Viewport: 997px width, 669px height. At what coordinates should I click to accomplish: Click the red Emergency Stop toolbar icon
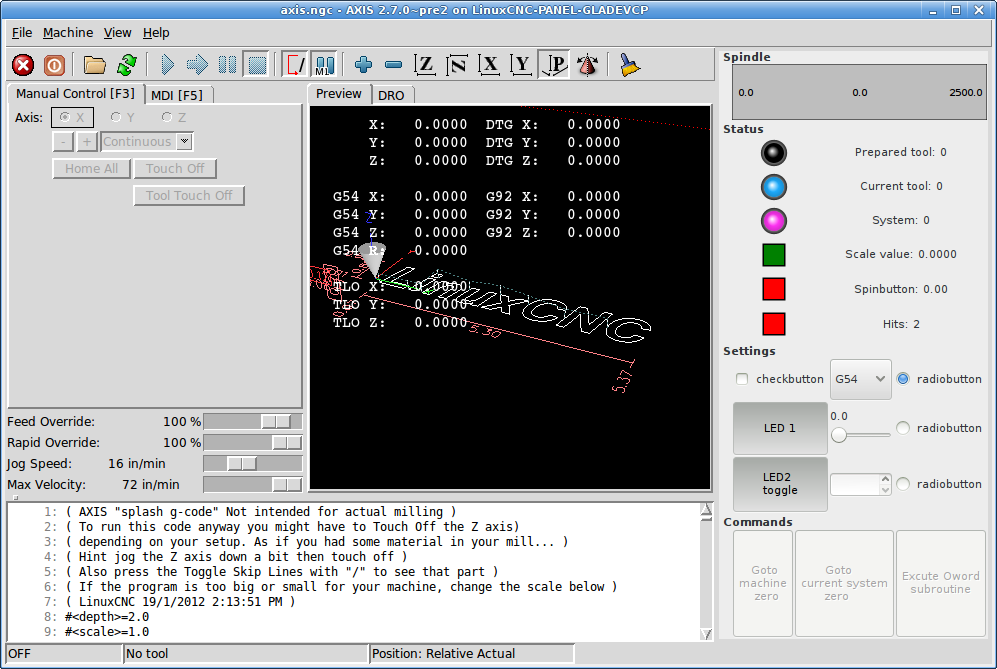pyautogui.click(x=23, y=65)
